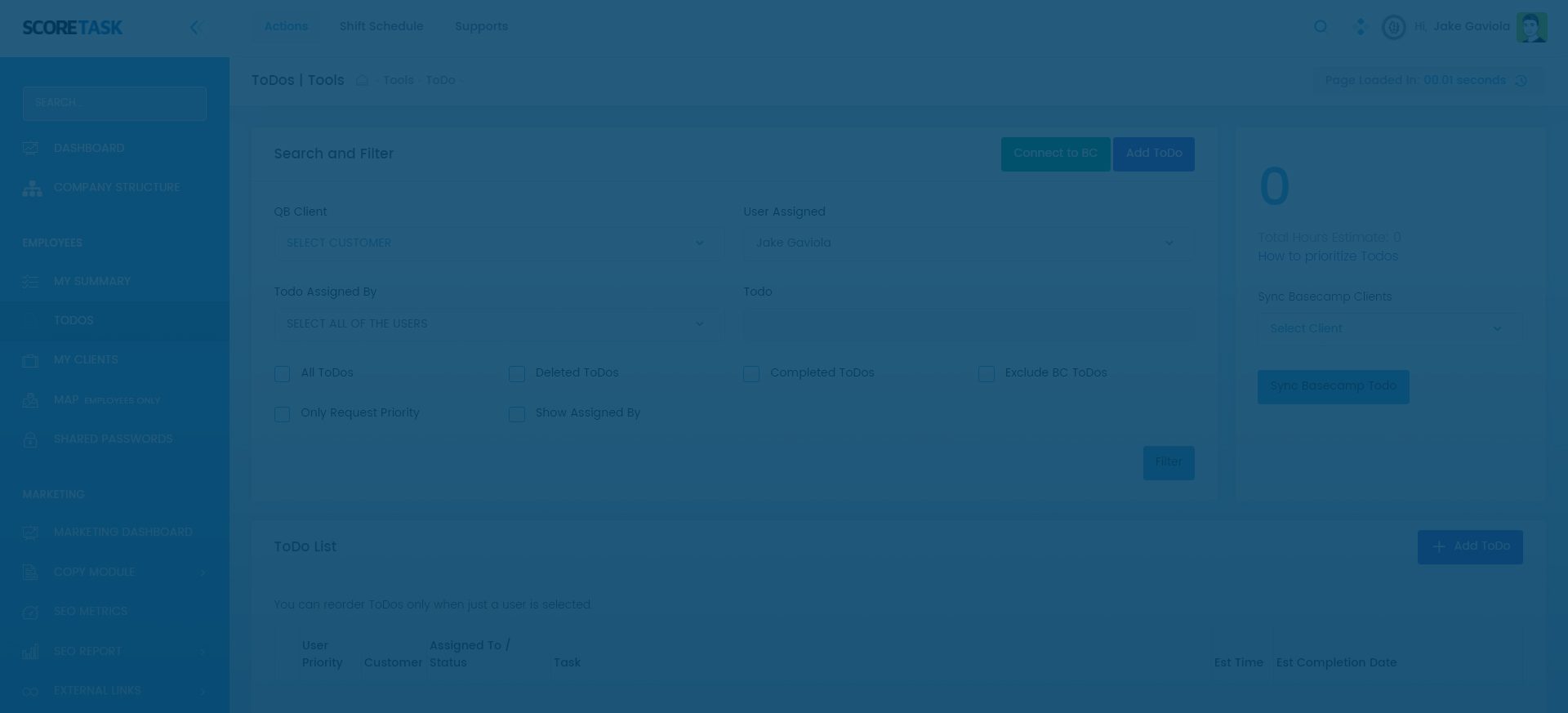Click into the Todo text field

[x=967, y=324]
